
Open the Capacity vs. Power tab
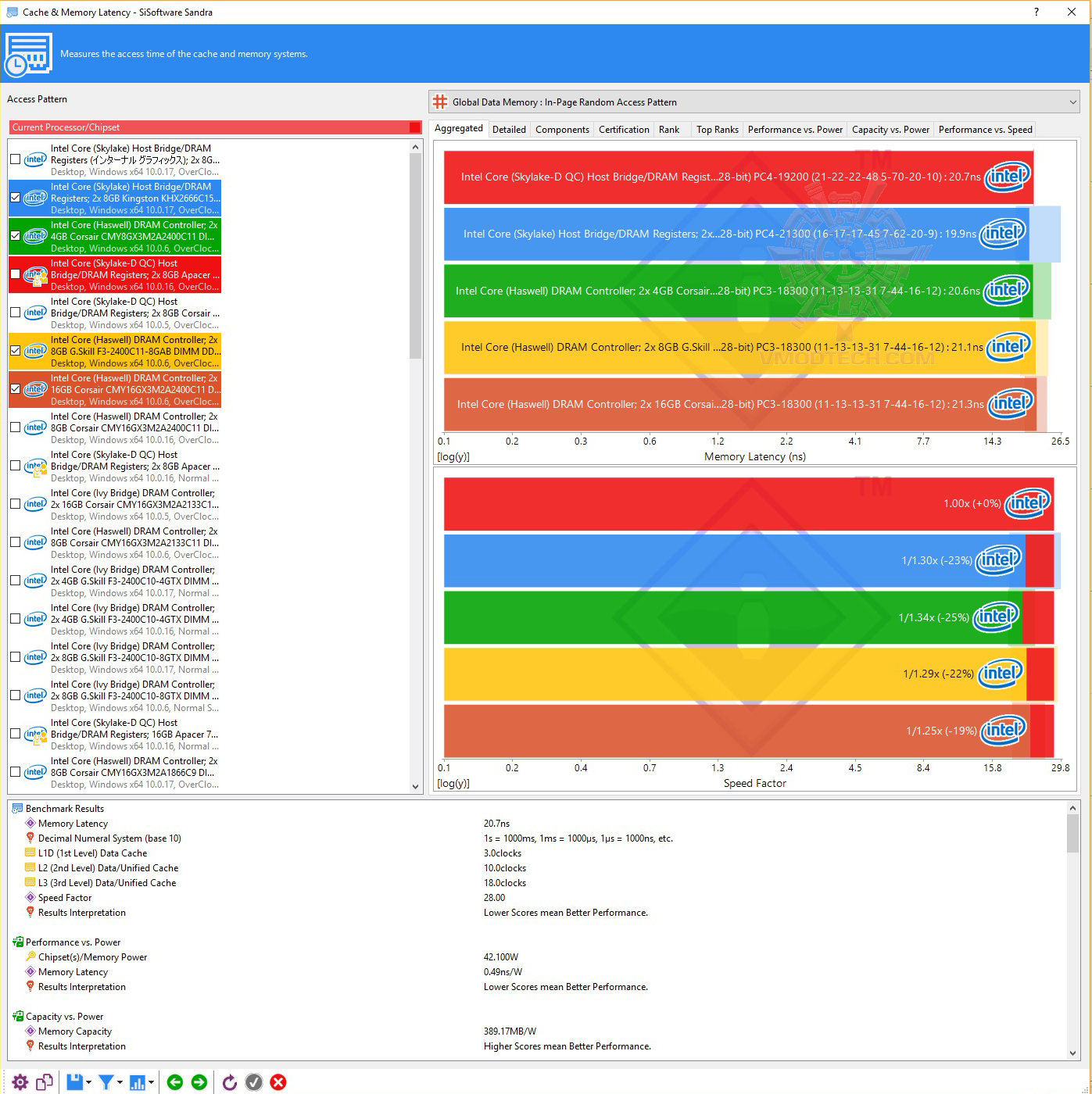pyautogui.click(x=890, y=130)
